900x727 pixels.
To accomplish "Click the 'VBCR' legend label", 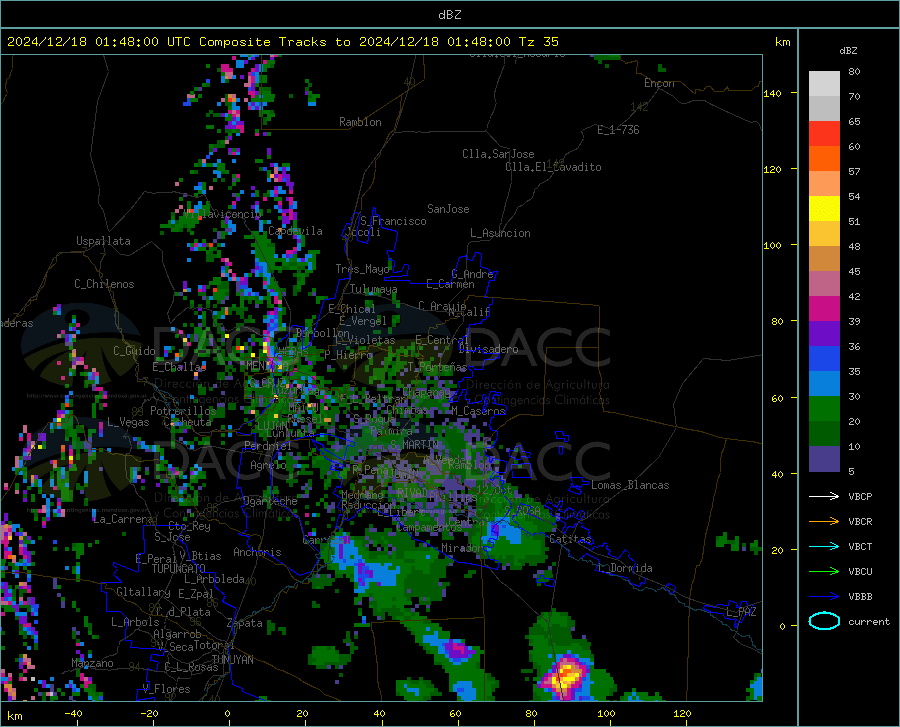I will coord(860,522).
